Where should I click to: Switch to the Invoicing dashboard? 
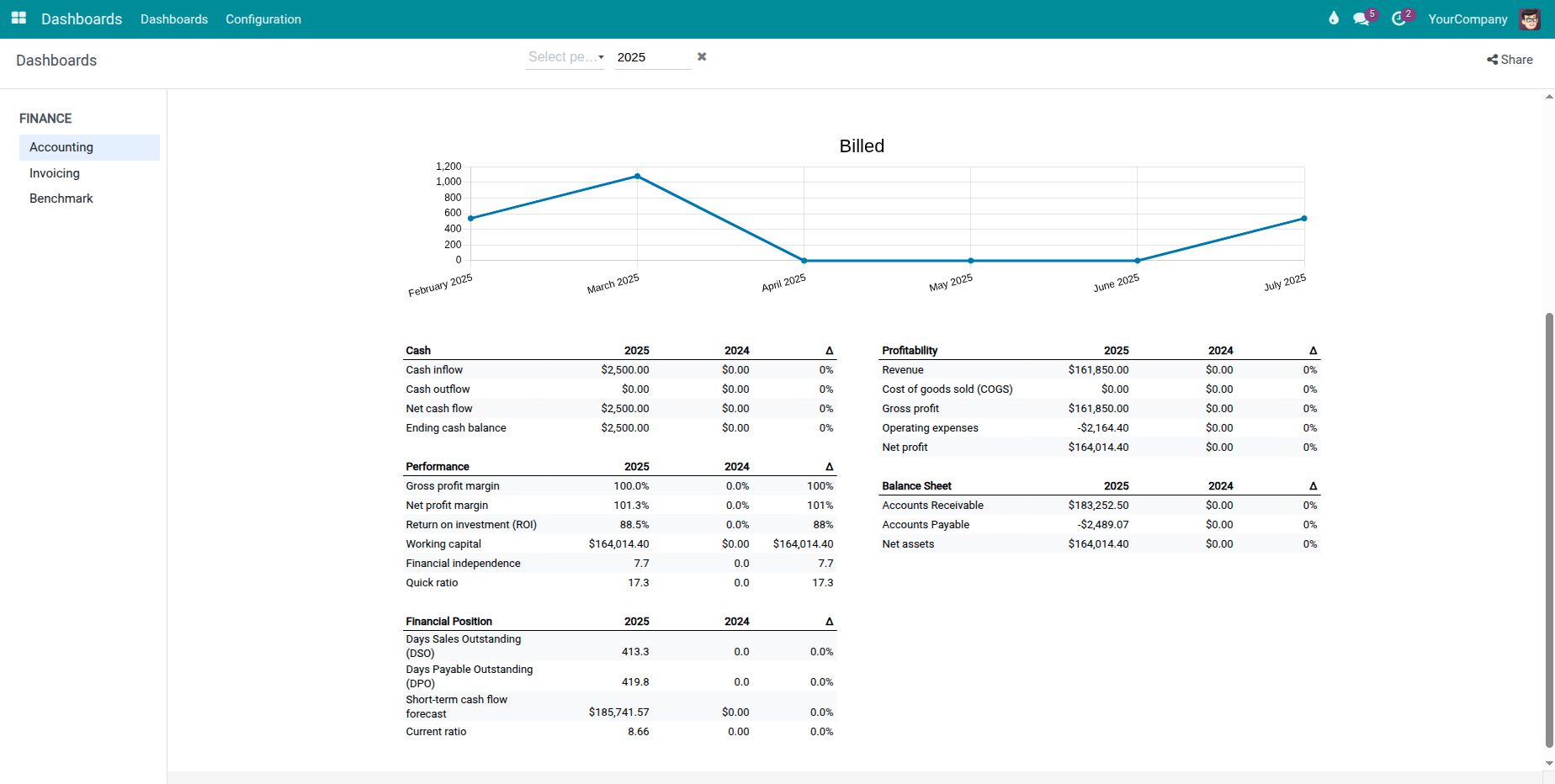tap(54, 172)
